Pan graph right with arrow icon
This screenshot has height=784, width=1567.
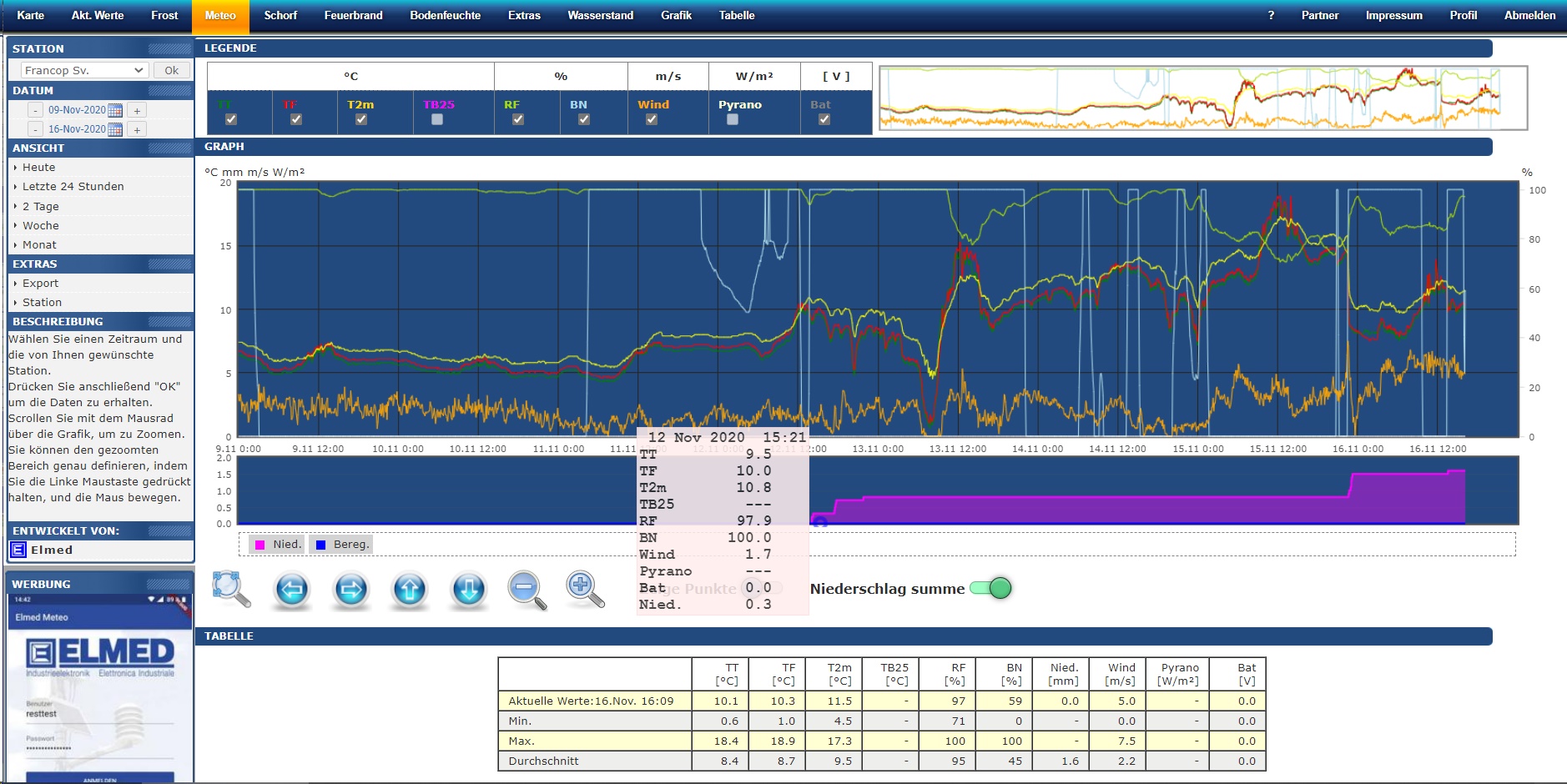(x=350, y=590)
